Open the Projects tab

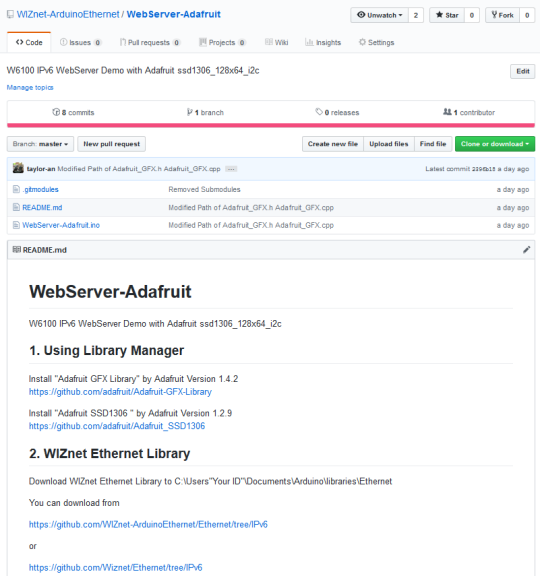tap(222, 42)
